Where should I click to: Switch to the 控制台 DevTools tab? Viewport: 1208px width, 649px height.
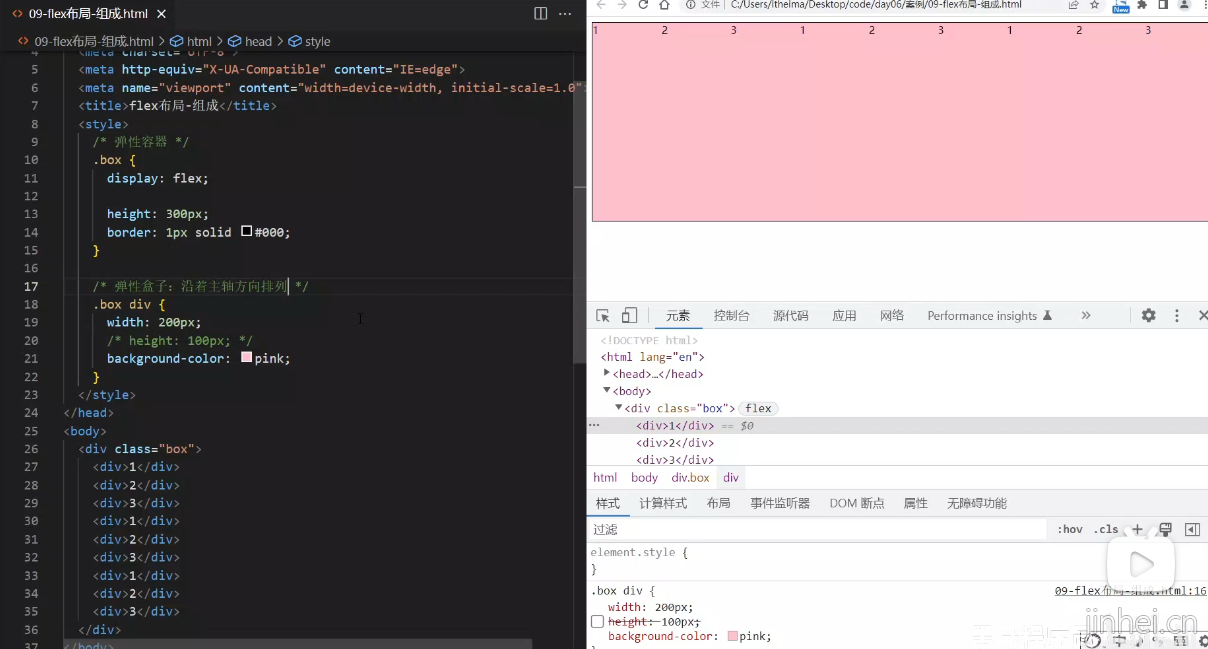click(732, 316)
